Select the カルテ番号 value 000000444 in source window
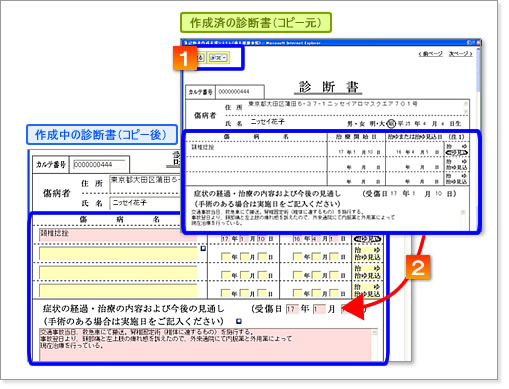The image size is (509, 389). point(234,92)
